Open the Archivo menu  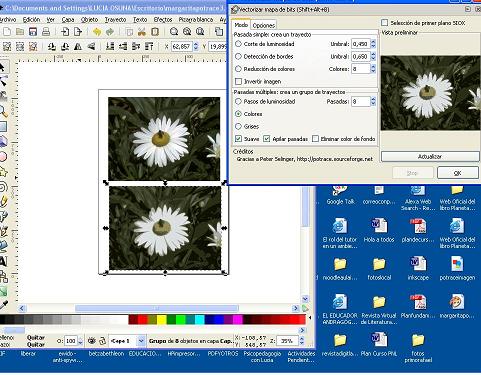coord(8,20)
